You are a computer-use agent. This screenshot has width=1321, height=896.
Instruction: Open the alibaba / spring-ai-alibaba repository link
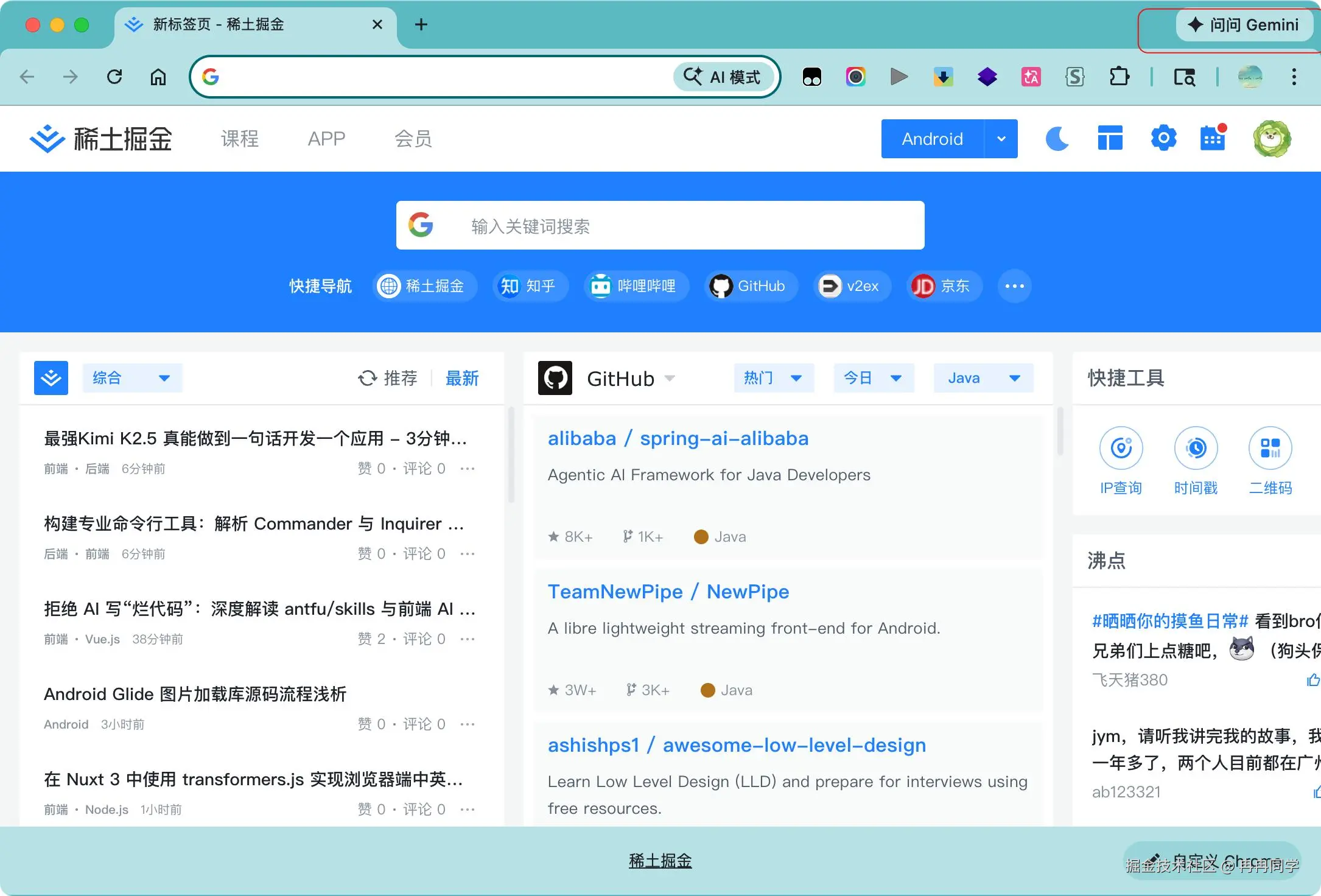678,438
